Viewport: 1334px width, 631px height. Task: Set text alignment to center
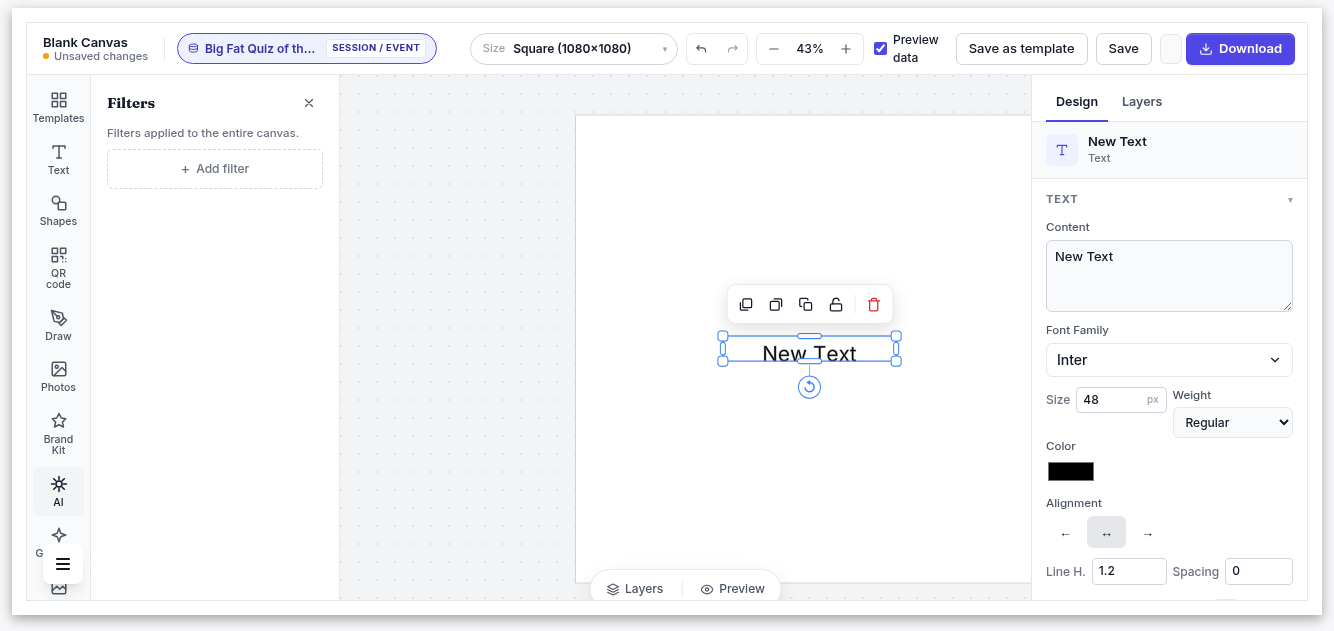(x=1106, y=533)
